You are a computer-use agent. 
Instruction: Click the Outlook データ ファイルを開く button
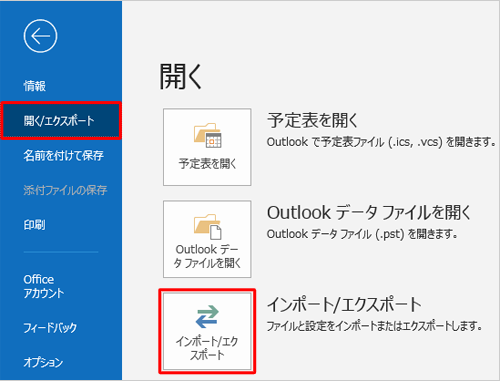207,239
